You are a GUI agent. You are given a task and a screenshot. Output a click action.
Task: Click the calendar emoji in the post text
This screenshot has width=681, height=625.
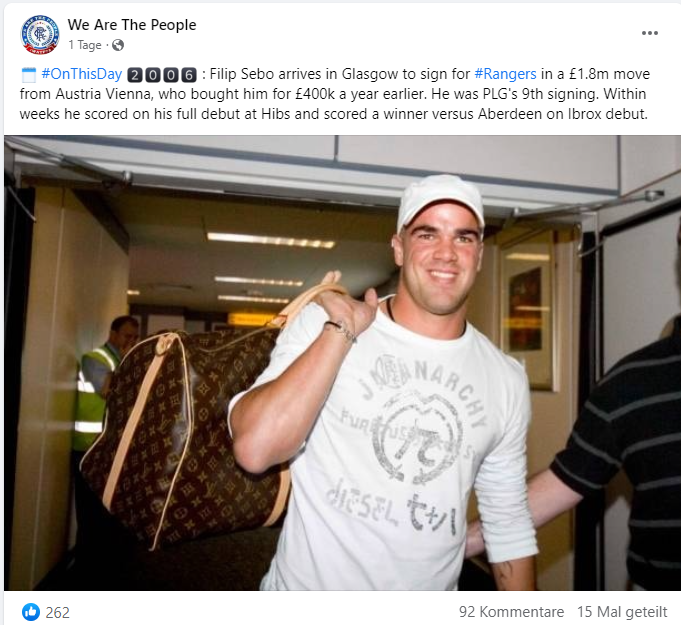[29, 75]
